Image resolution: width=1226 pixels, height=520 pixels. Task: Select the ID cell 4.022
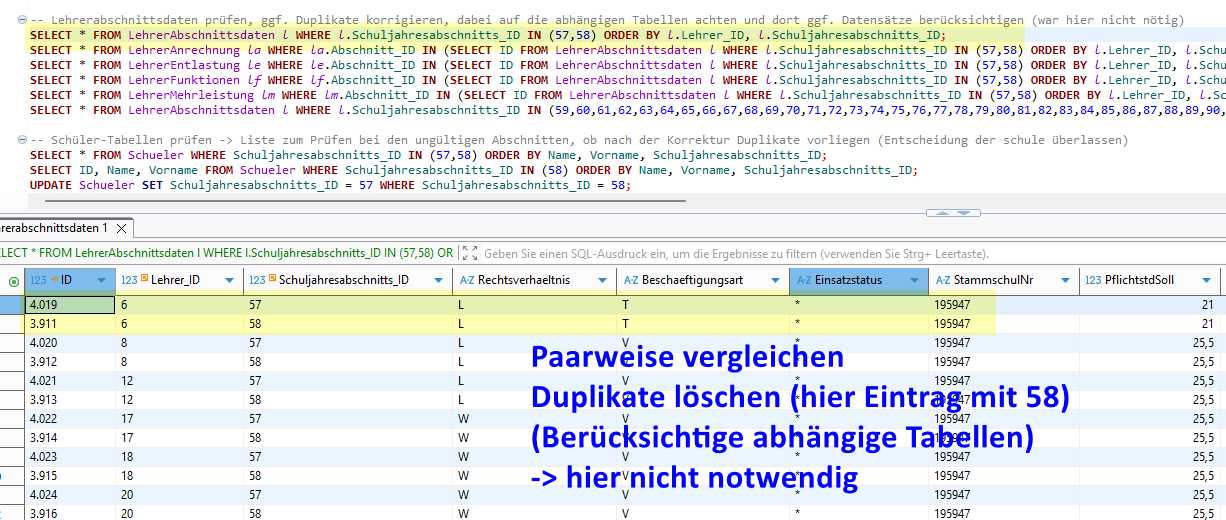tap(70, 418)
